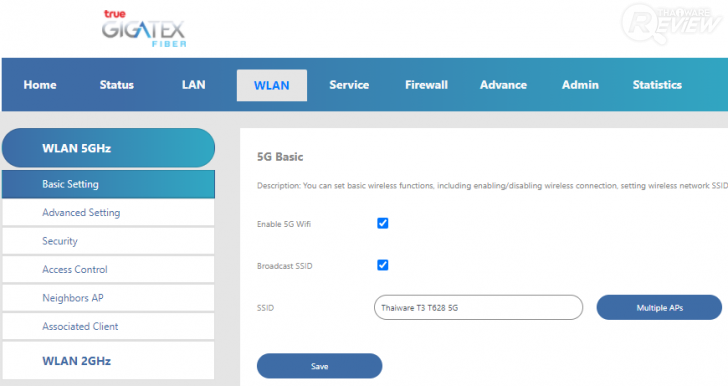Open the Advance tab
Screen dimensions: 728x386
coord(503,85)
